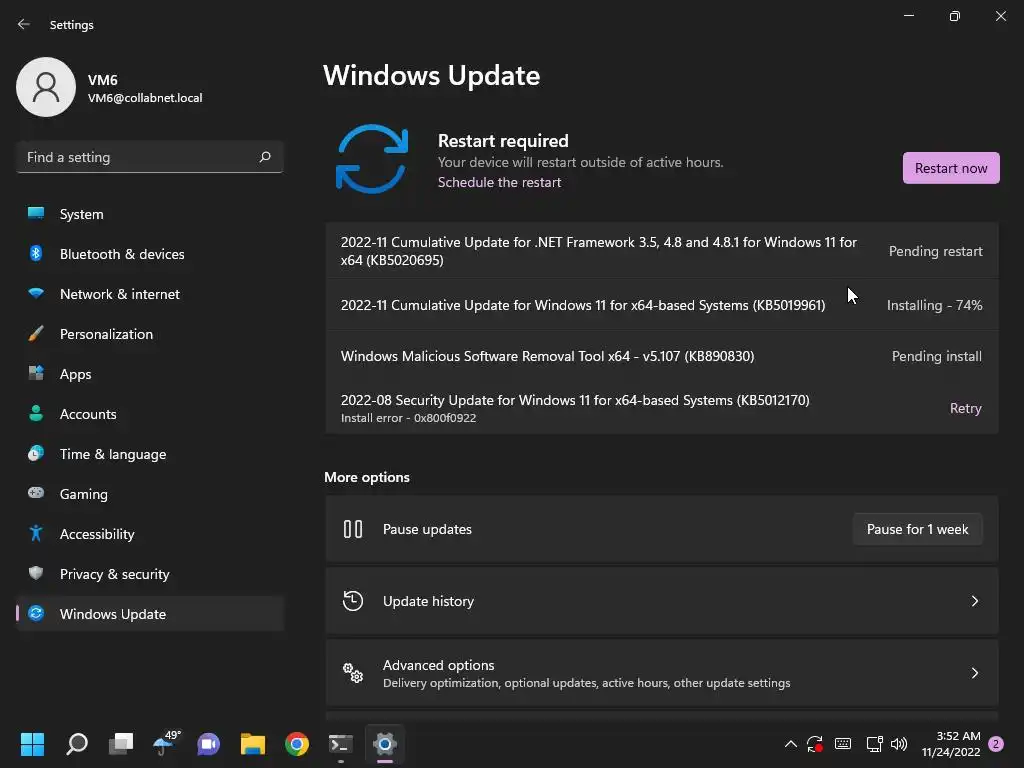1024x768 pixels.
Task: Open the System settings category
Action: tap(150, 214)
